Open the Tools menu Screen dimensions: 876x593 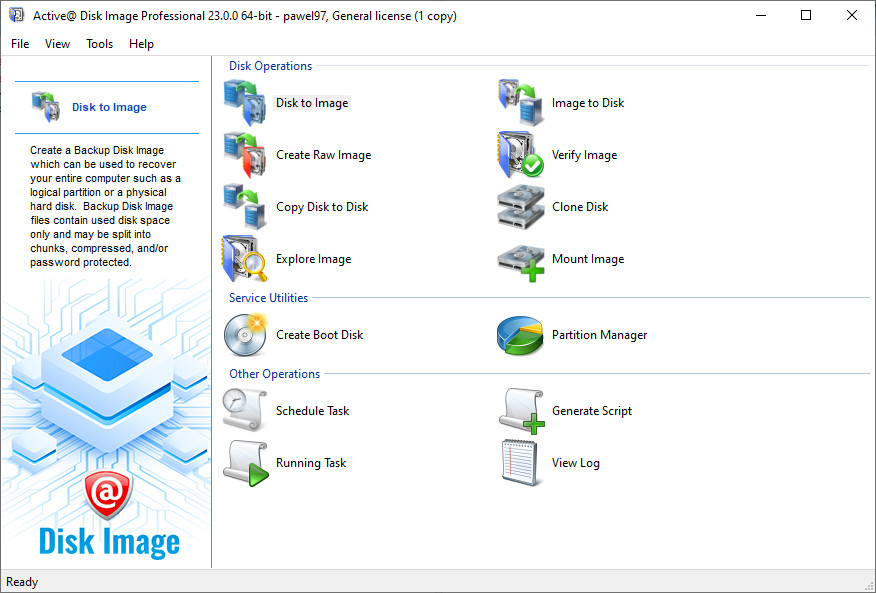coord(99,44)
